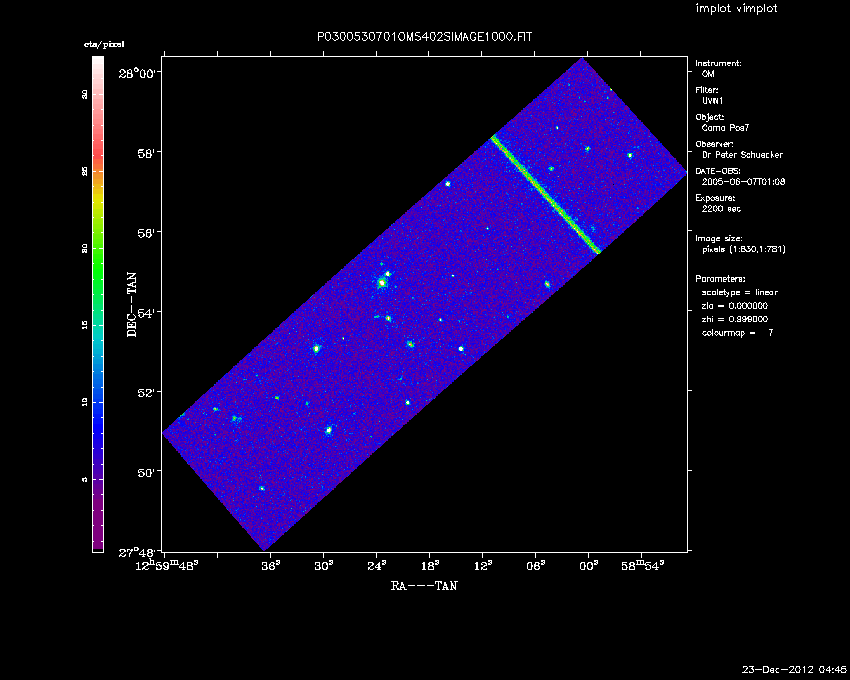Click the observer name 'Dr Peter Schuecker'
The height and width of the screenshot is (680, 850).
click(742, 155)
